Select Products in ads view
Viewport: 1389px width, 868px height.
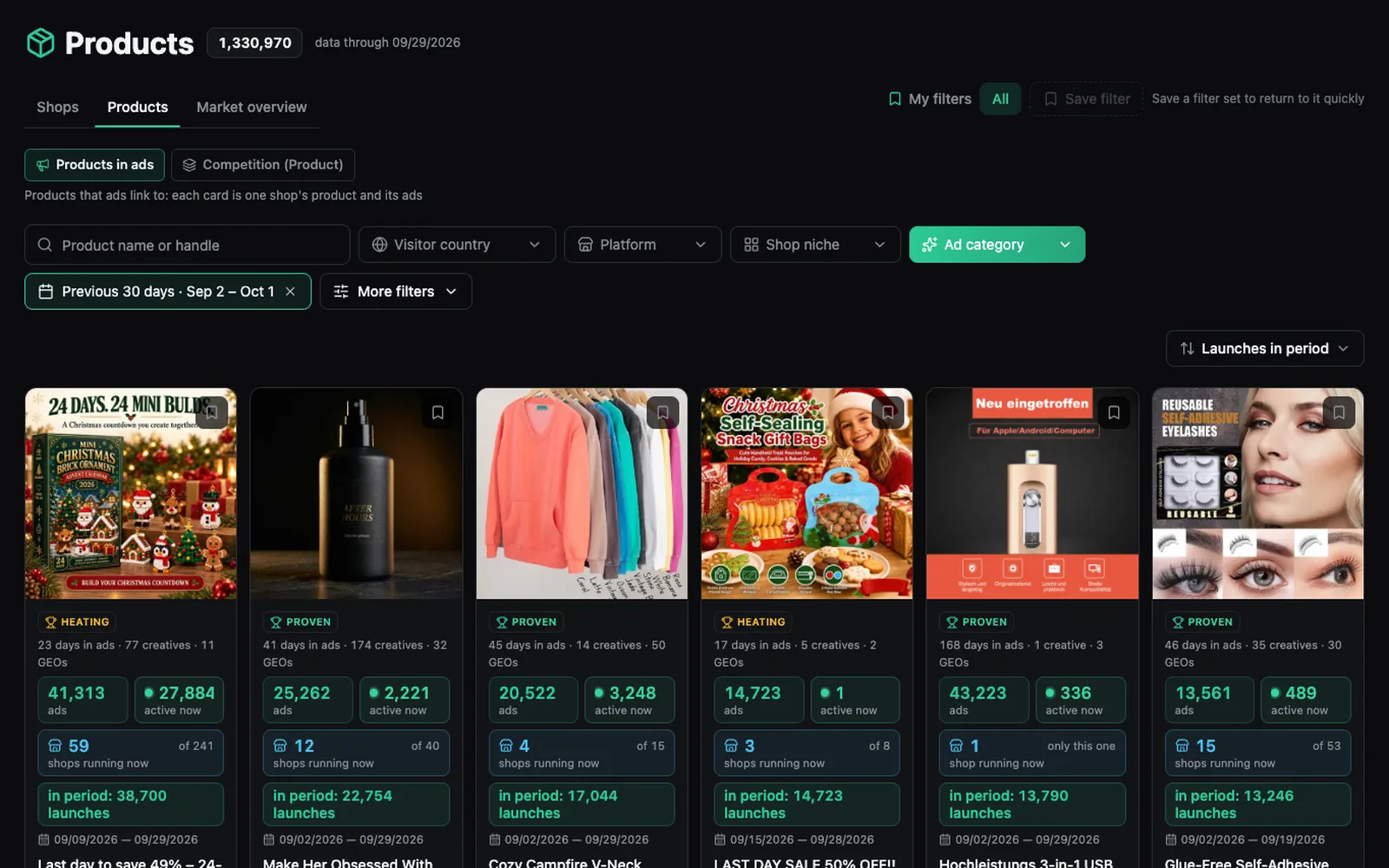pos(95,165)
